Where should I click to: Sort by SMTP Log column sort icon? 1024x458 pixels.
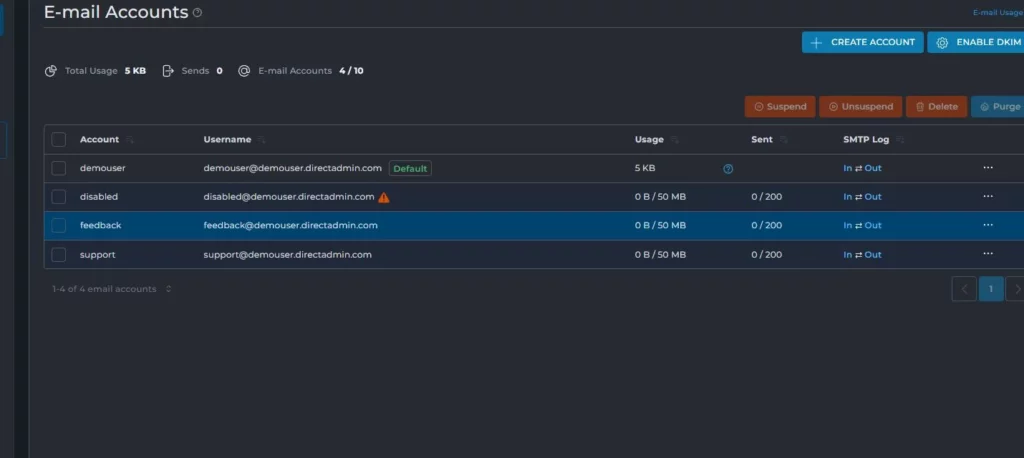(x=900, y=140)
